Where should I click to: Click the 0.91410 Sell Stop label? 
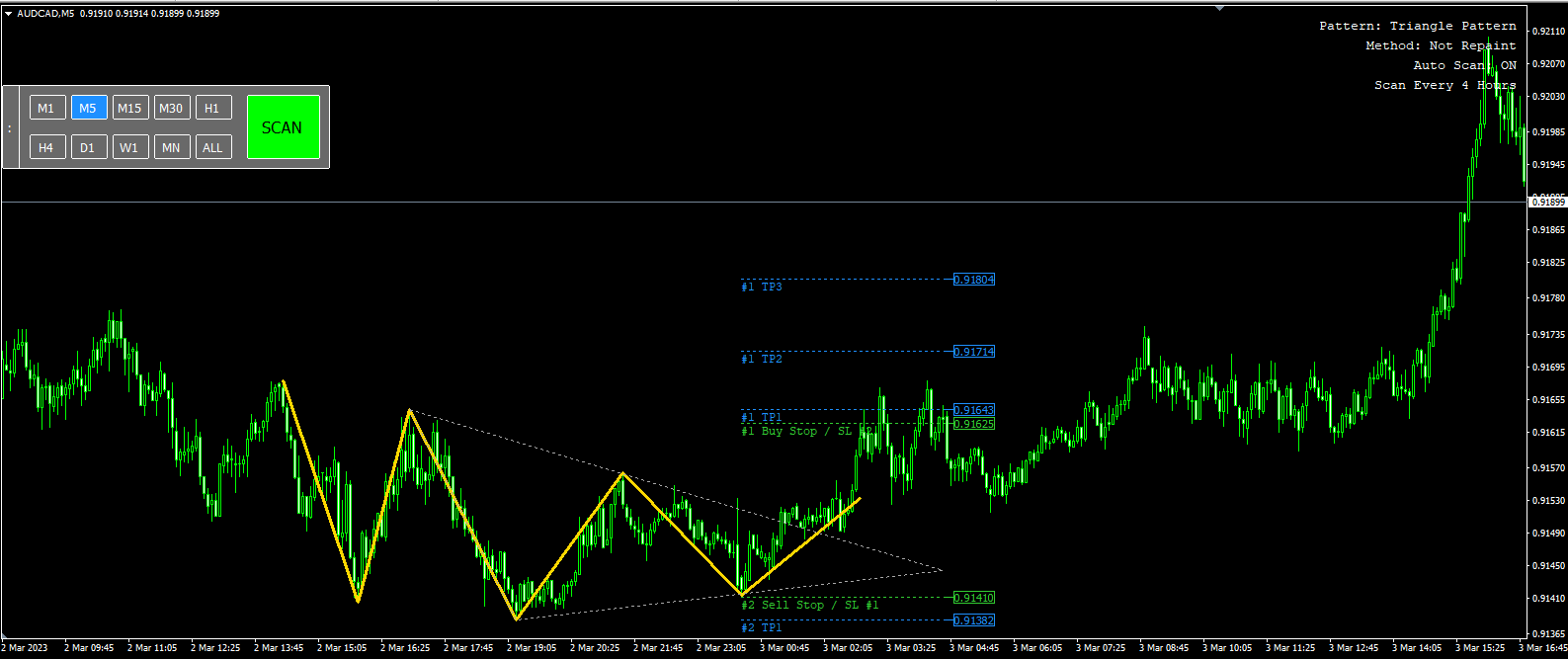(x=974, y=598)
